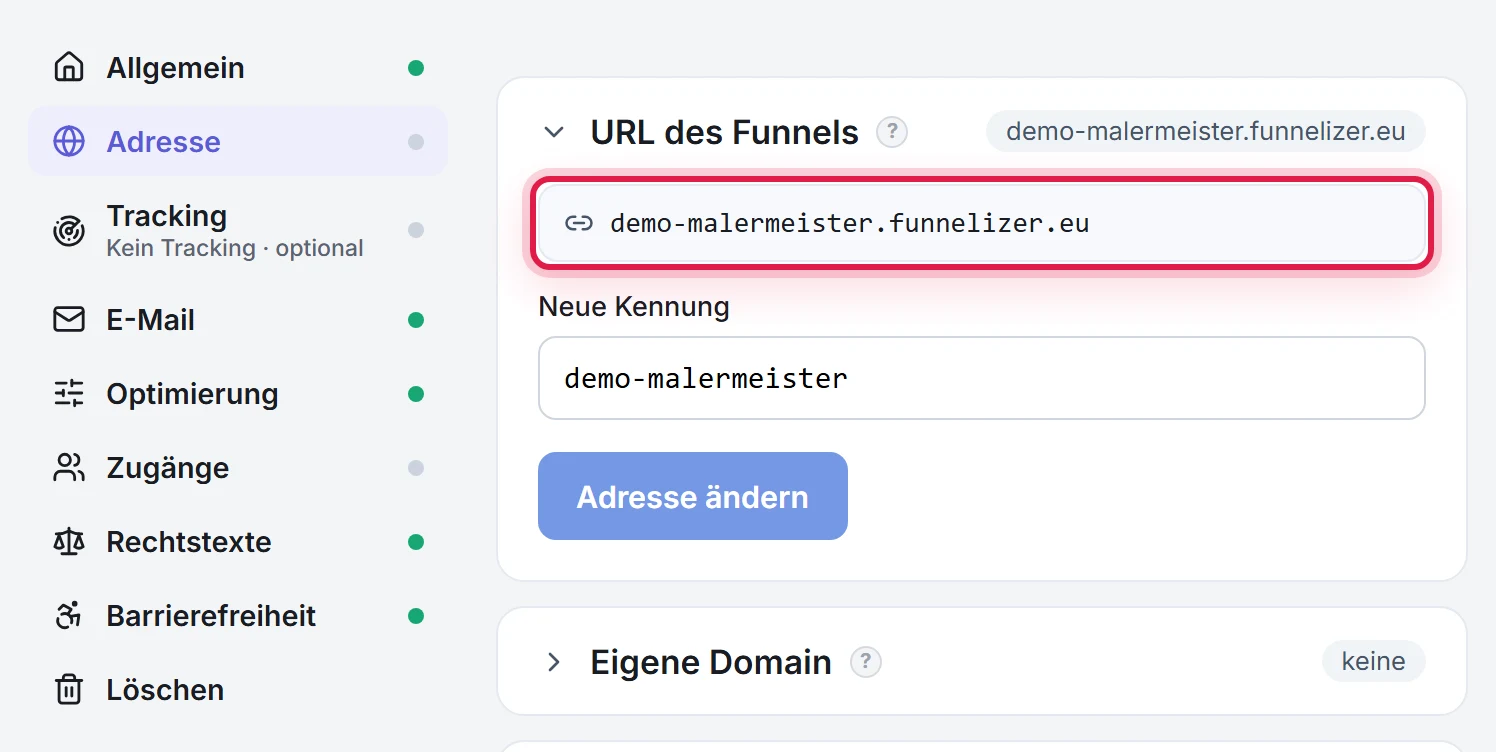Image resolution: width=1496 pixels, height=752 pixels.
Task: Click the Adresse ändern button
Action: (x=693, y=496)
